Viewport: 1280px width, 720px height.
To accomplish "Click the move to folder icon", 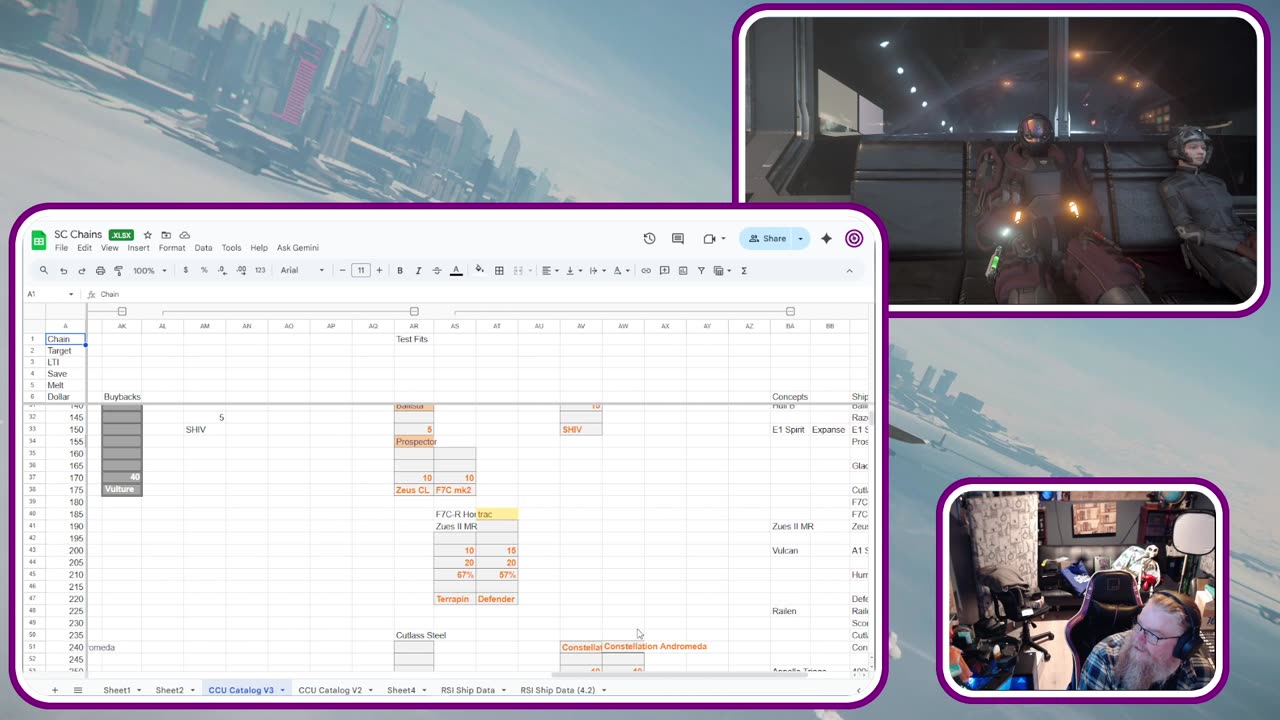I will pyautogui.click(x=166, y=235).
